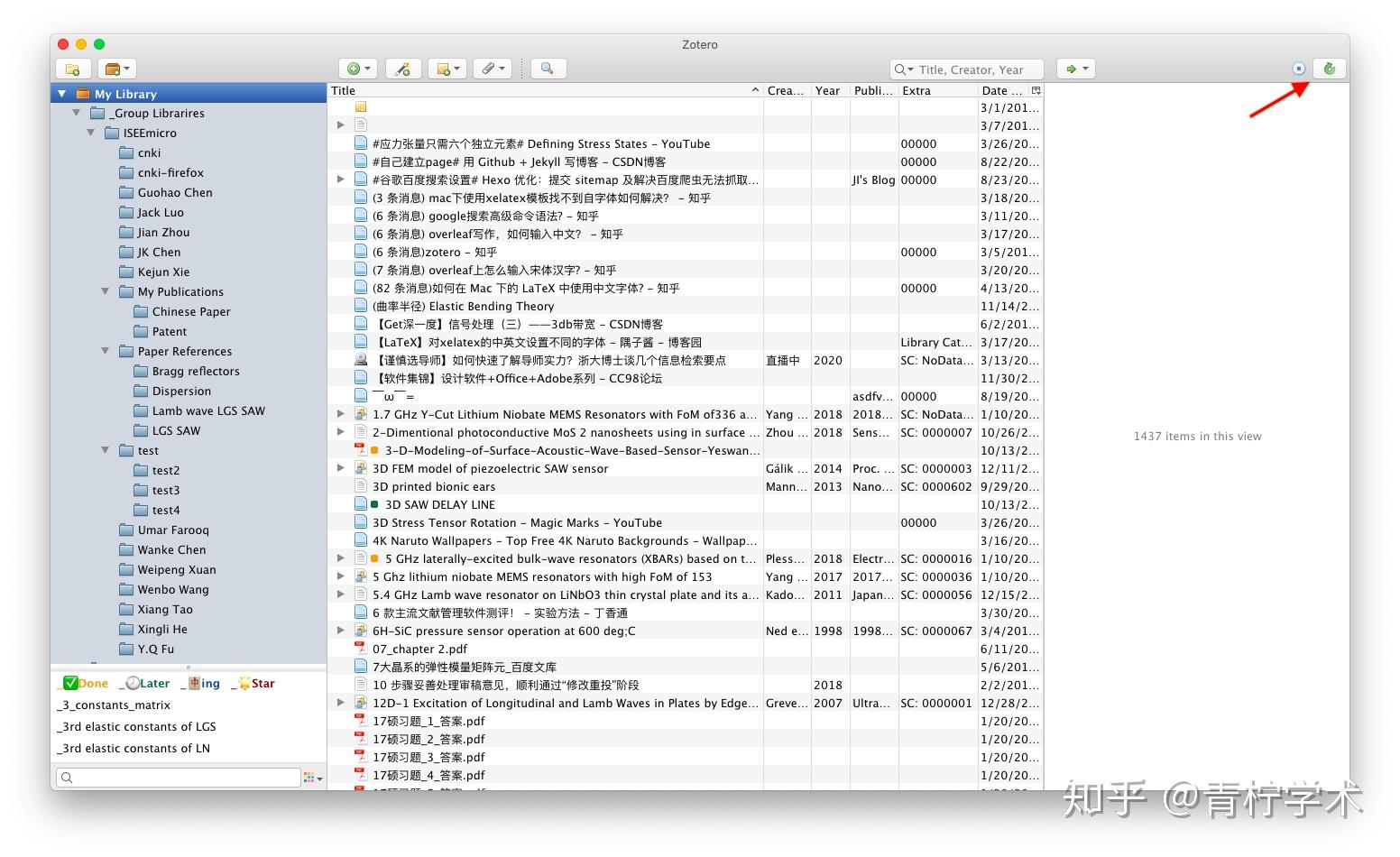Screen dimensions: 1400x857
Task: Click the PDF icon of 17硕习题_1_答案.pdf
Action: pos(361,721)
